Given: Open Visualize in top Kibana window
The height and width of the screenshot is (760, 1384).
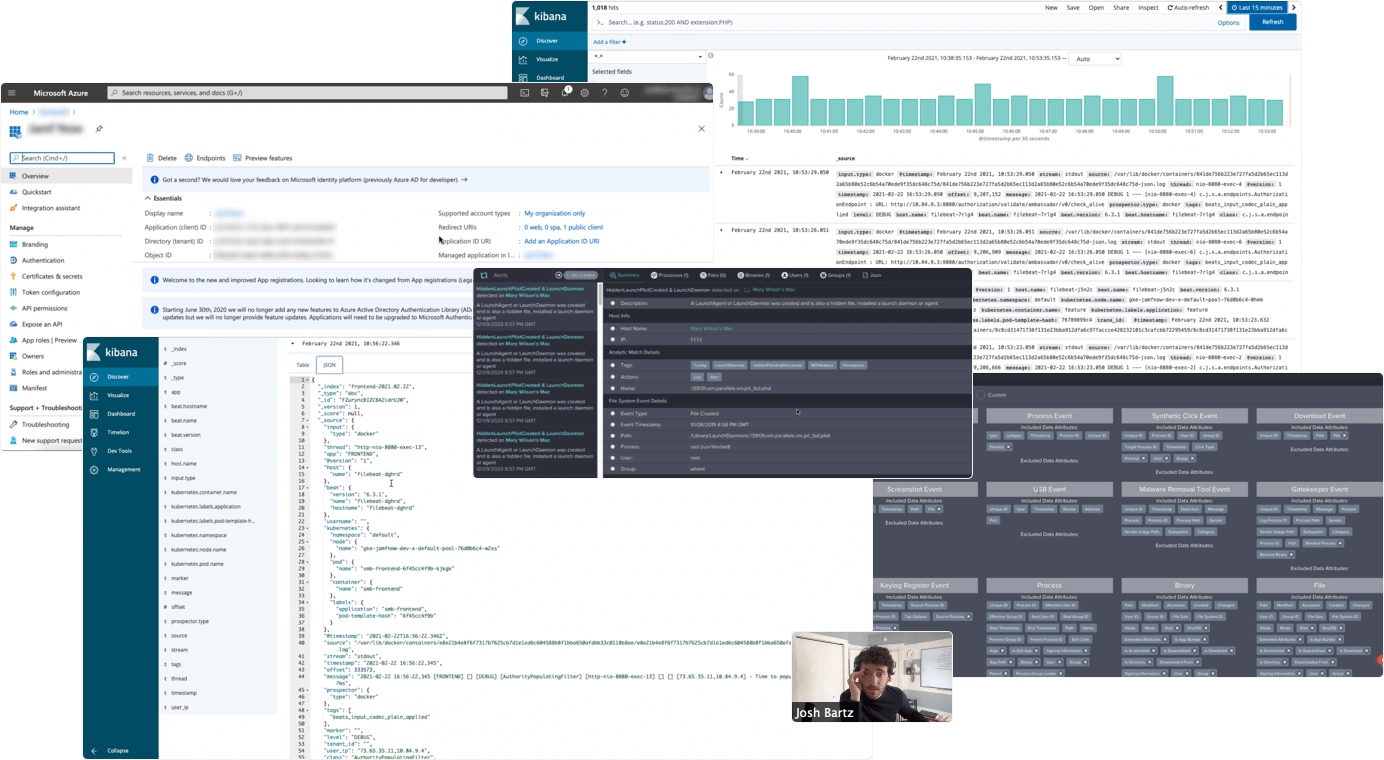Looking at the screenshot, I should 550,59.
